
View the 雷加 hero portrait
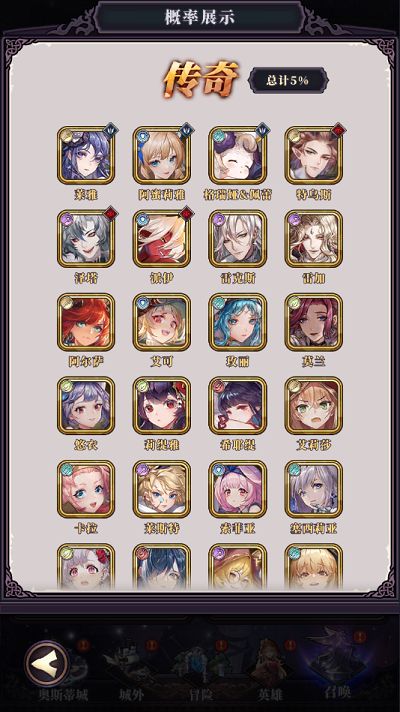pos(314,238)
